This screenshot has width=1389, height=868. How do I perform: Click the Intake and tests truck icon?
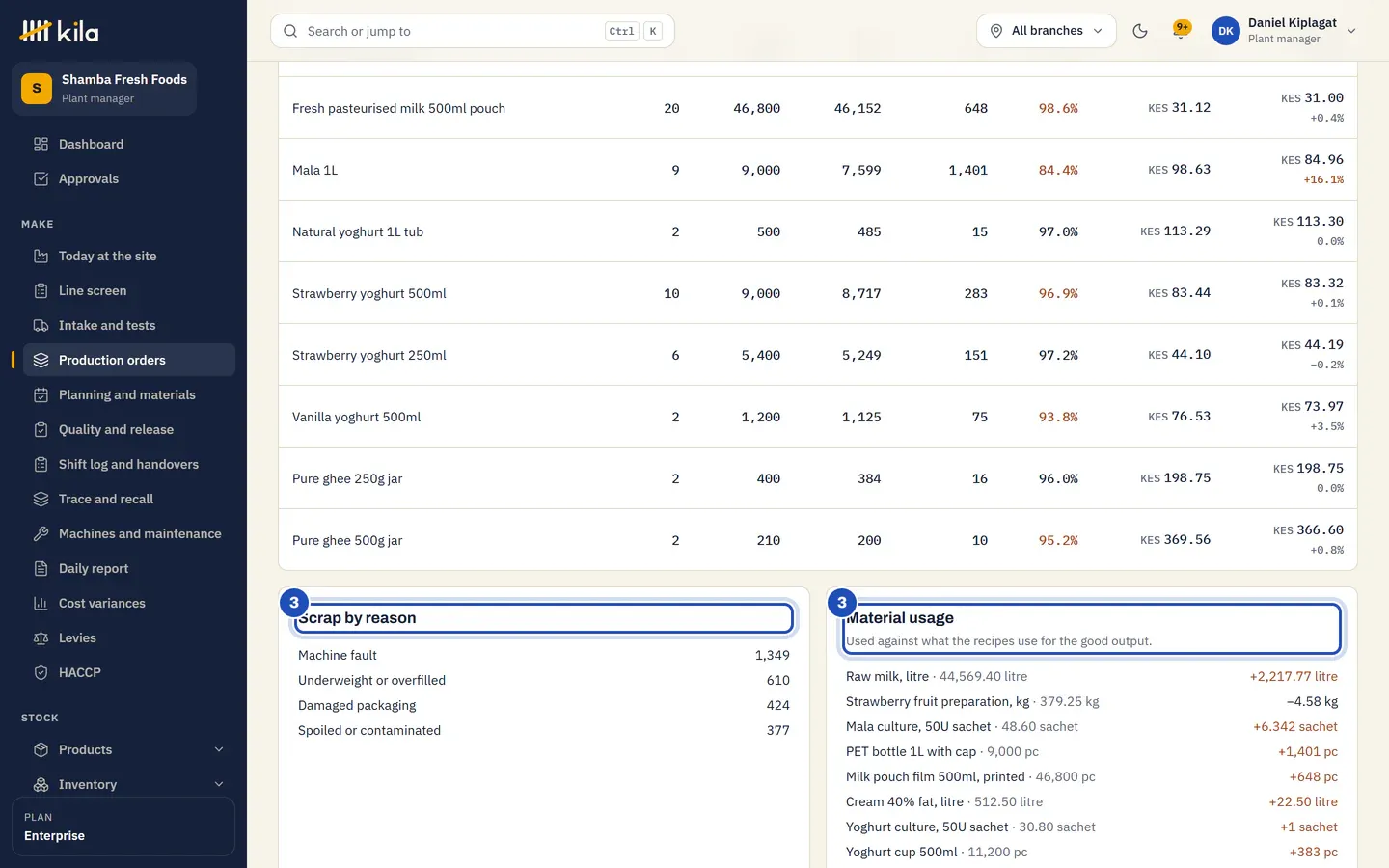[41, 326]
